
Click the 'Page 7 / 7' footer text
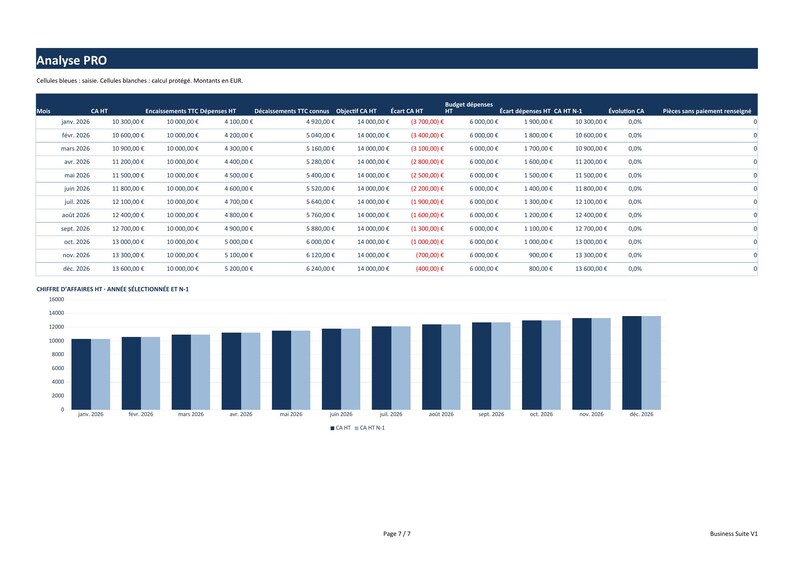[397, 534]
